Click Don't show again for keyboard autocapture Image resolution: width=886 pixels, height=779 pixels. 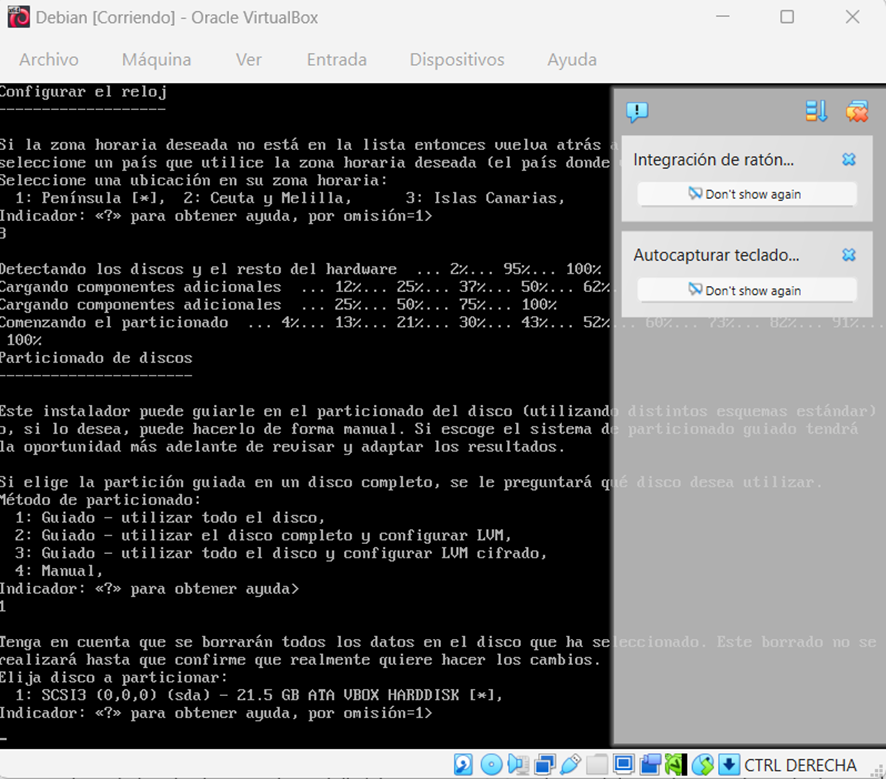tap(746, 290)
